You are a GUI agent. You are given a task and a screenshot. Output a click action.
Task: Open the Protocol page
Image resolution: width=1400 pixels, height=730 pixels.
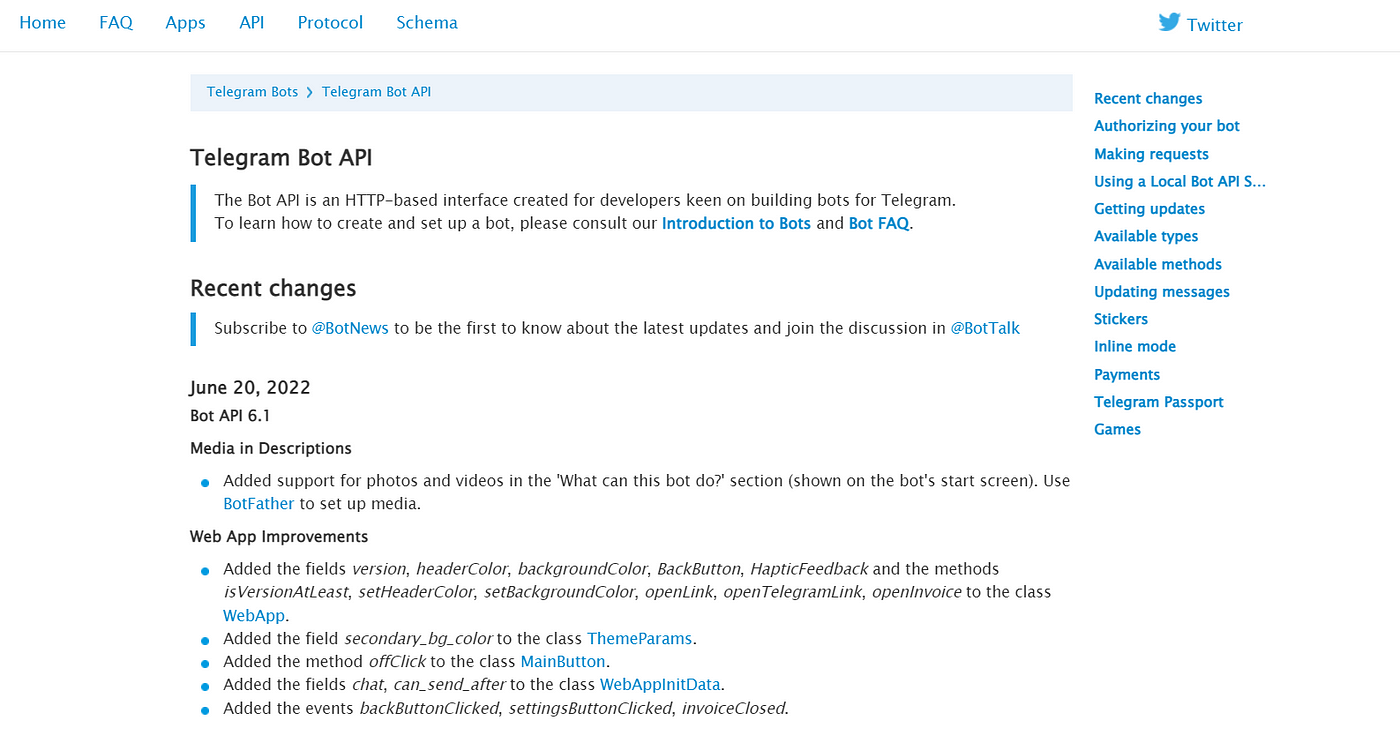pos(330,22)
